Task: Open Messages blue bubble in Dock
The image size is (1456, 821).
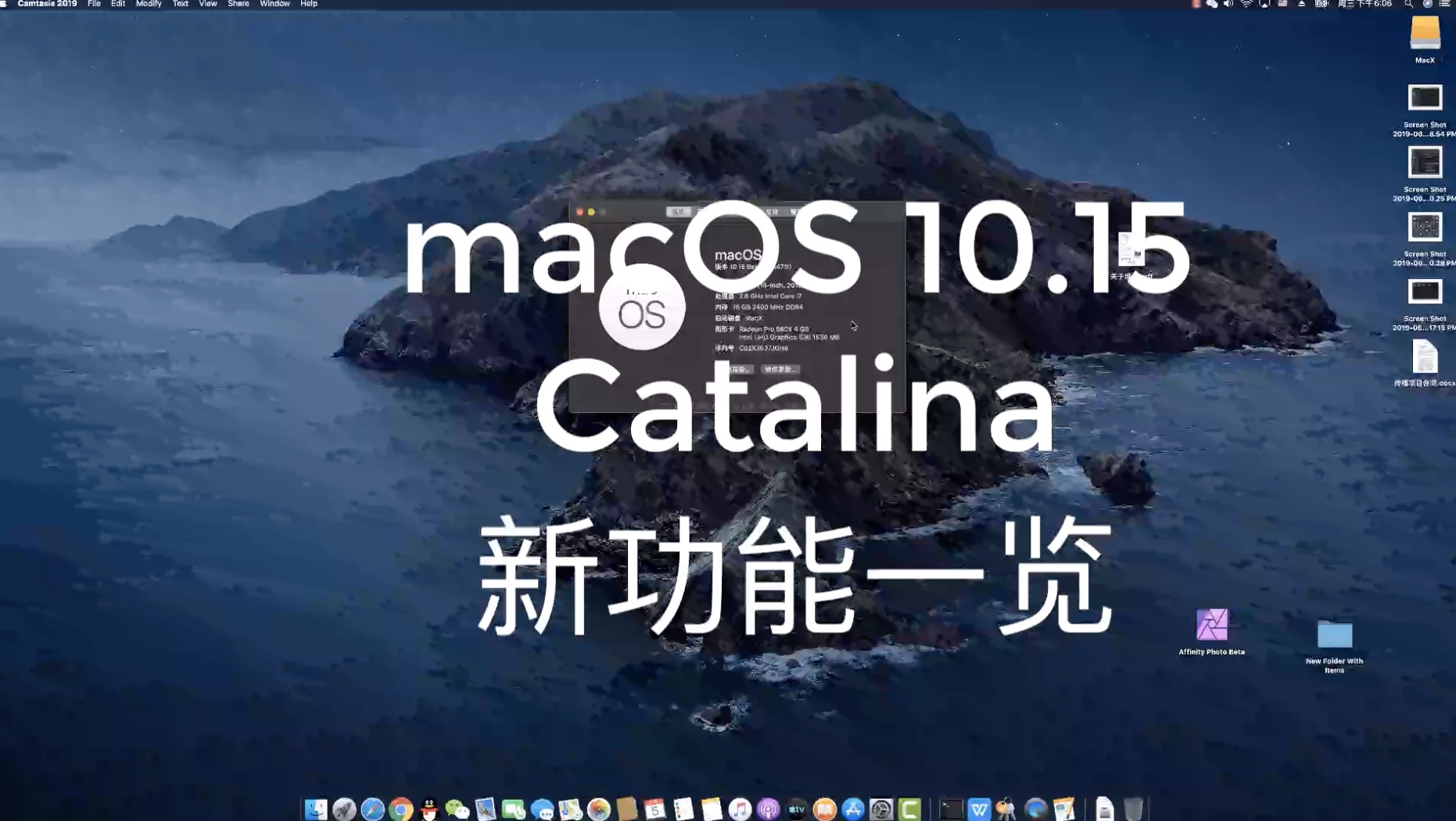Action: pyautogui.click(x=542, y=808)
